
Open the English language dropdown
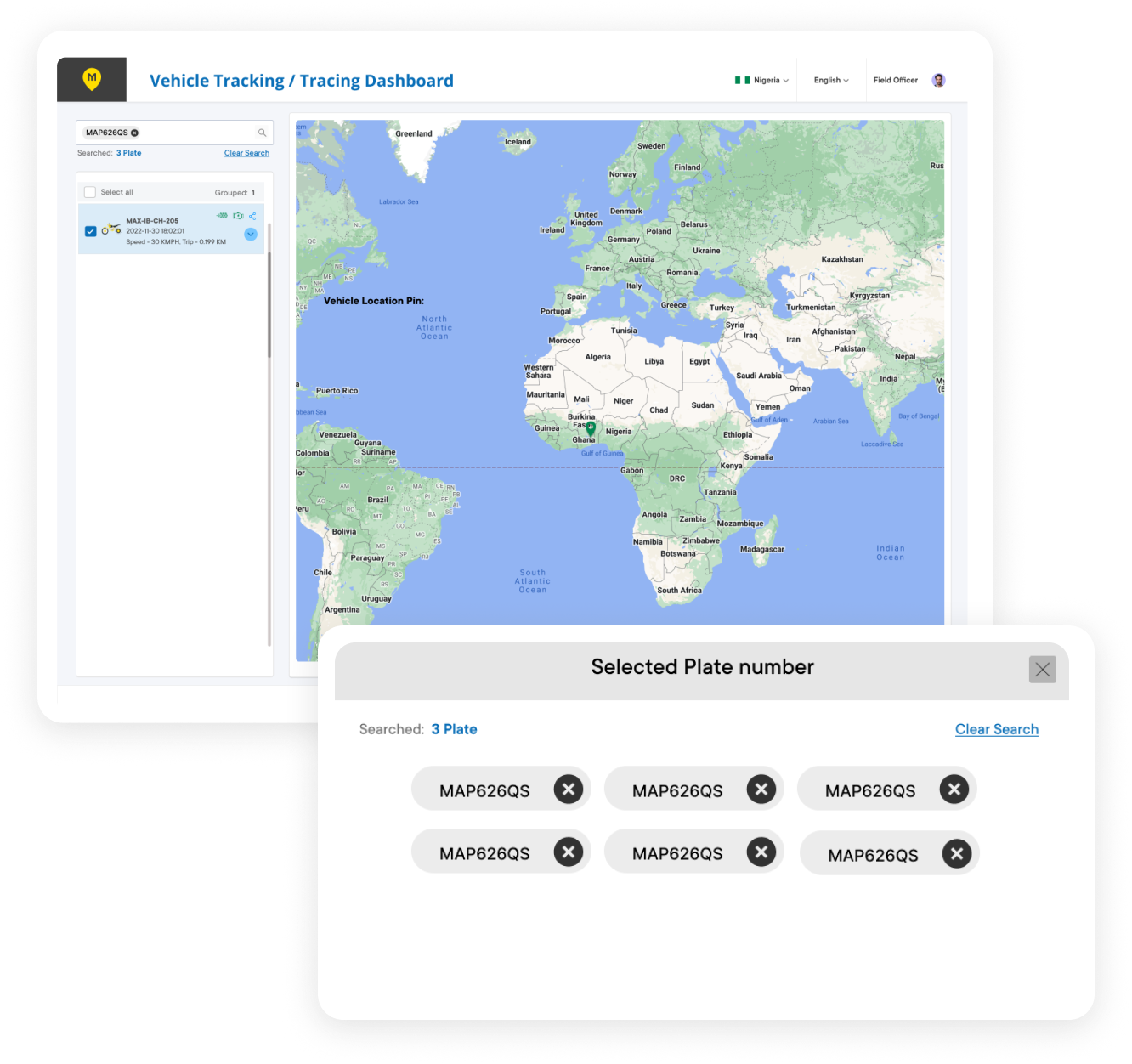click(830, 80)
